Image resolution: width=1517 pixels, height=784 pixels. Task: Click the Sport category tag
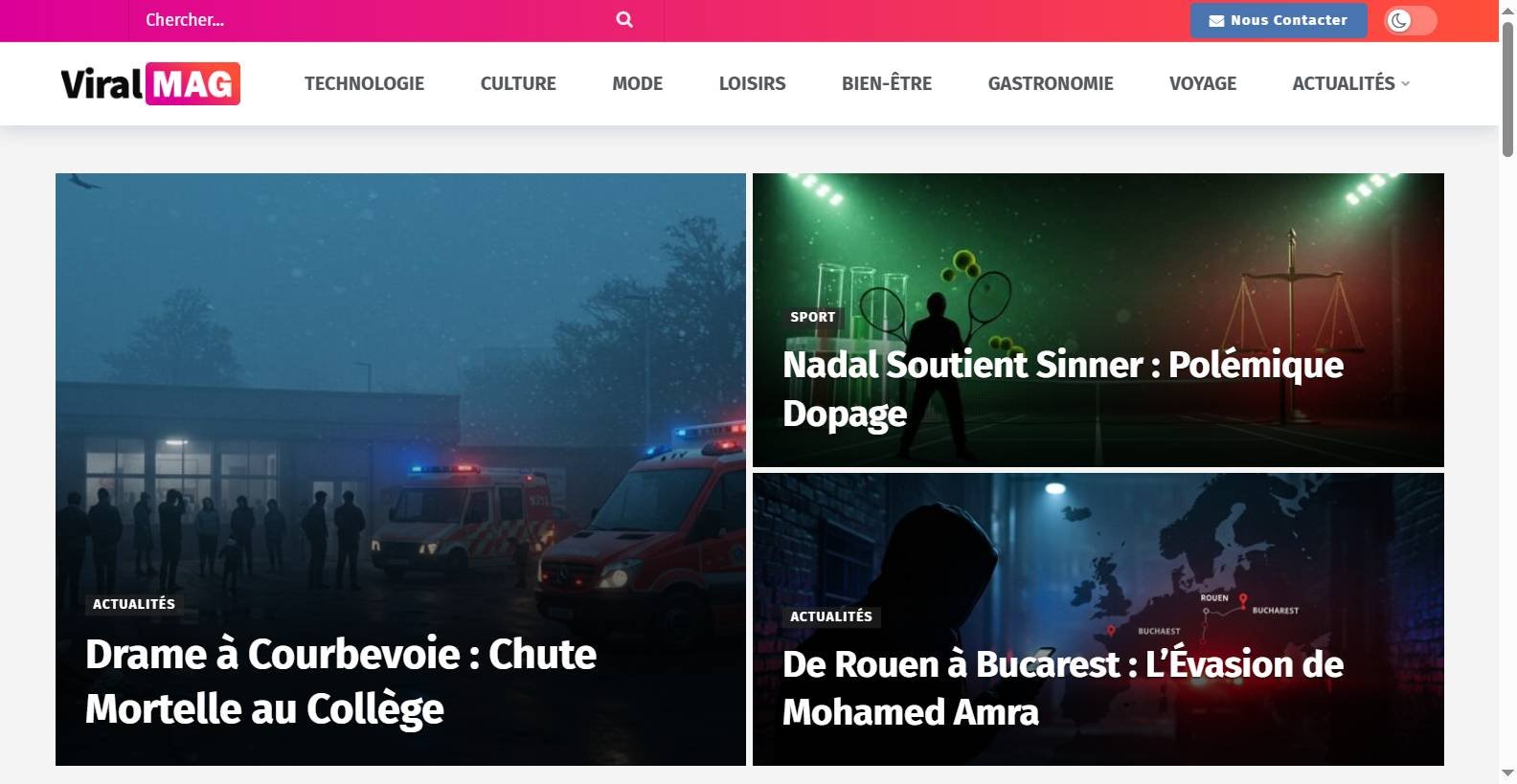[813, 317]
